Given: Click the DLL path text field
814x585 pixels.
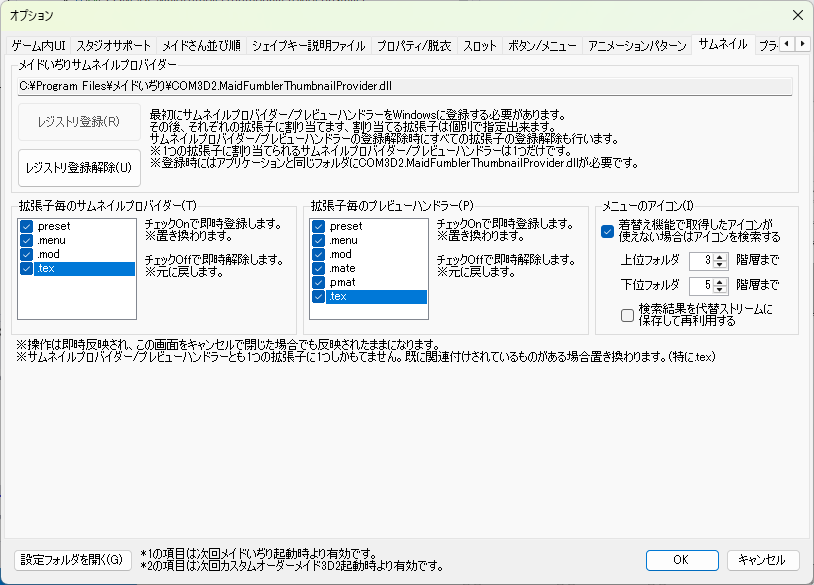Looking at the screenshot, I should (x=405, y=86).
